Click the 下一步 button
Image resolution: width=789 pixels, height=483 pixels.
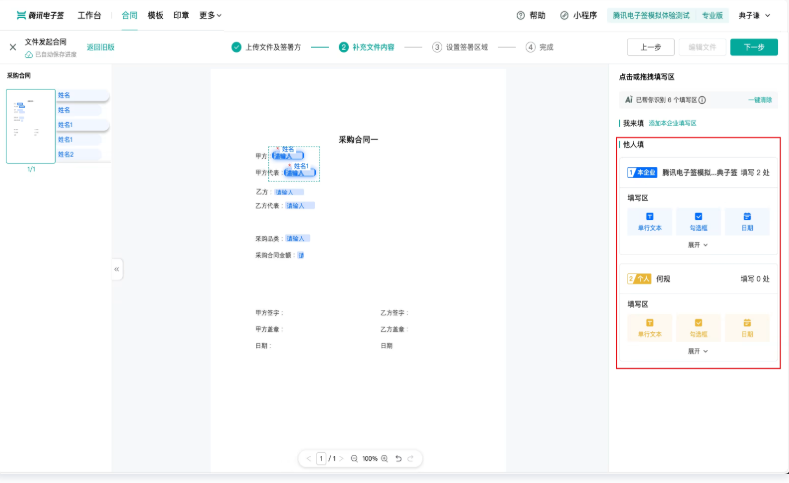pos(754,47)
